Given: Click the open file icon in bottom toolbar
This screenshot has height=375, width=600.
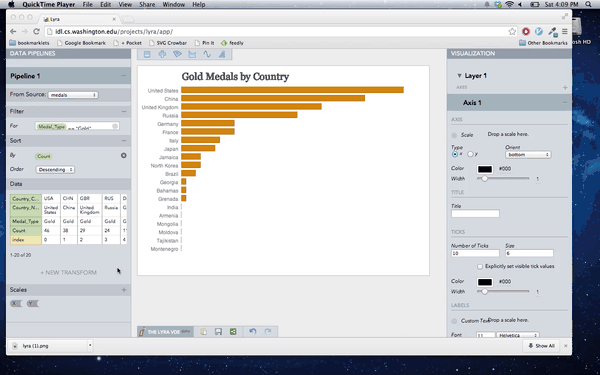Looking at the screenshot, I should pyautogui.click(x=204, y=332).
